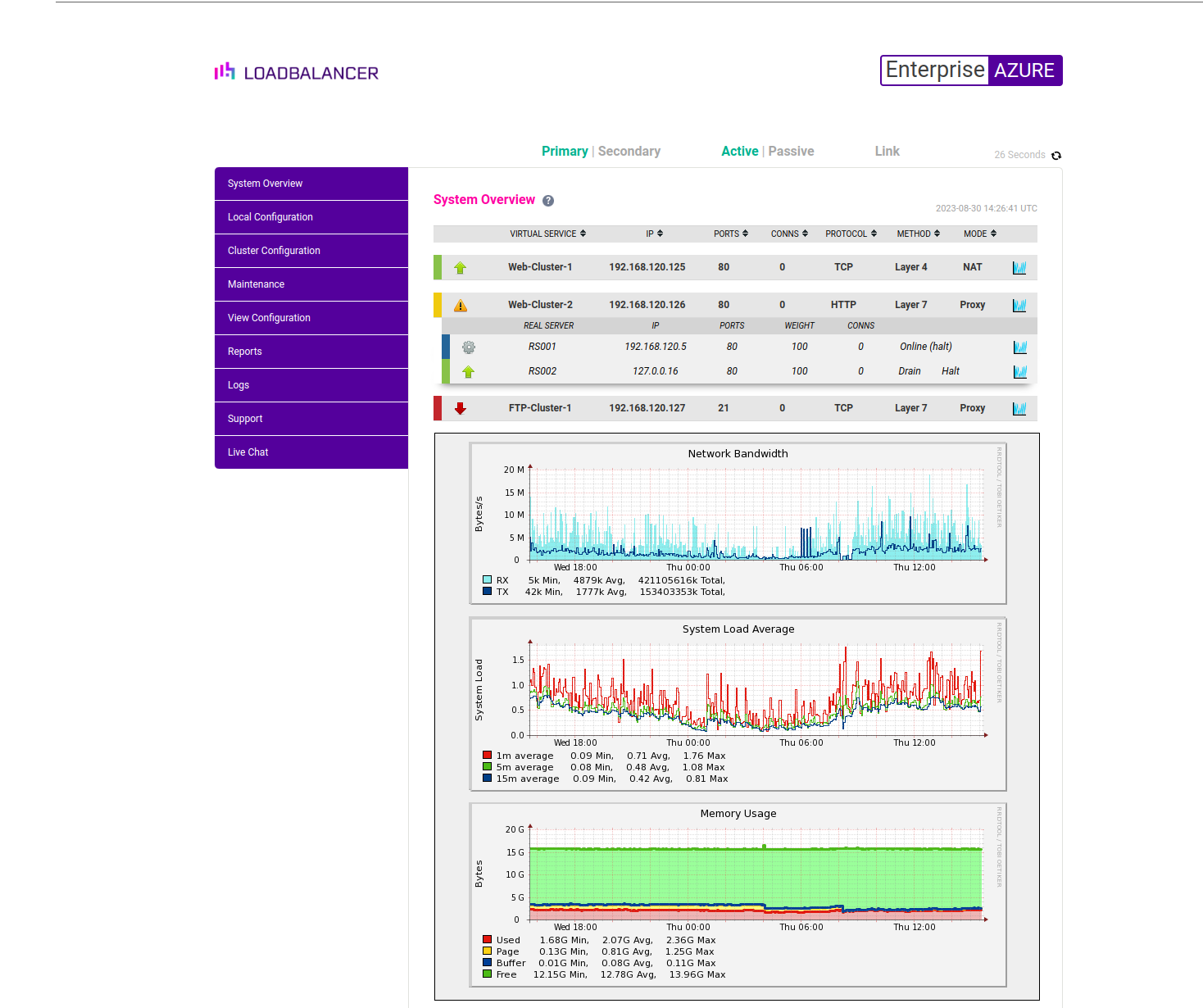Open the Cluster Configuration menu item
Image resolution: width=1203 pixels, height=1008 pixels.
point(274,251)
